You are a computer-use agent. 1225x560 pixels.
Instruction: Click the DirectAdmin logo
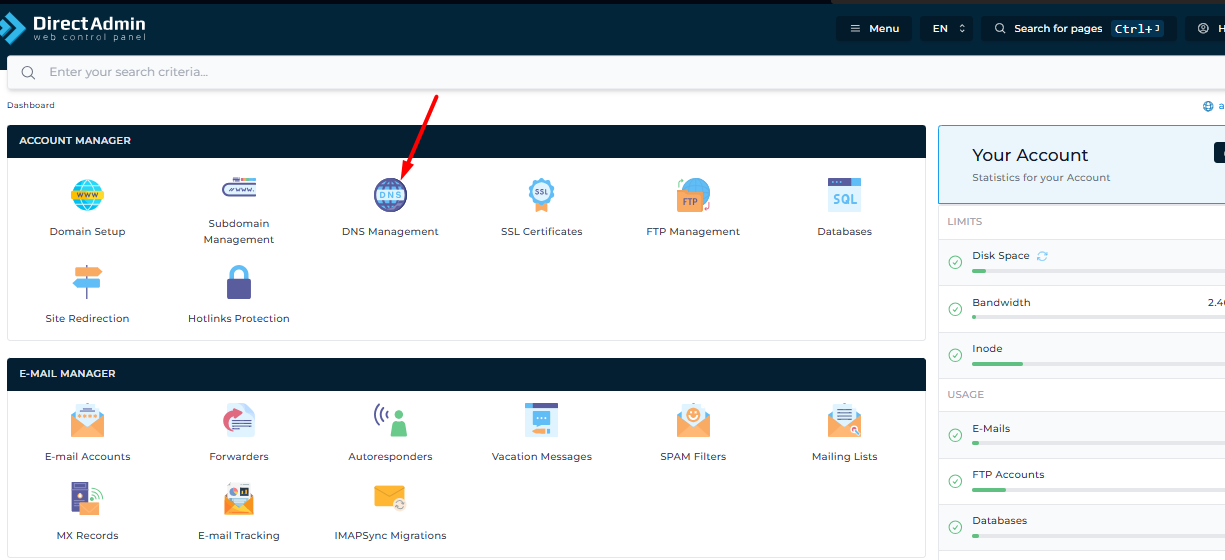[x=74, y=27]
